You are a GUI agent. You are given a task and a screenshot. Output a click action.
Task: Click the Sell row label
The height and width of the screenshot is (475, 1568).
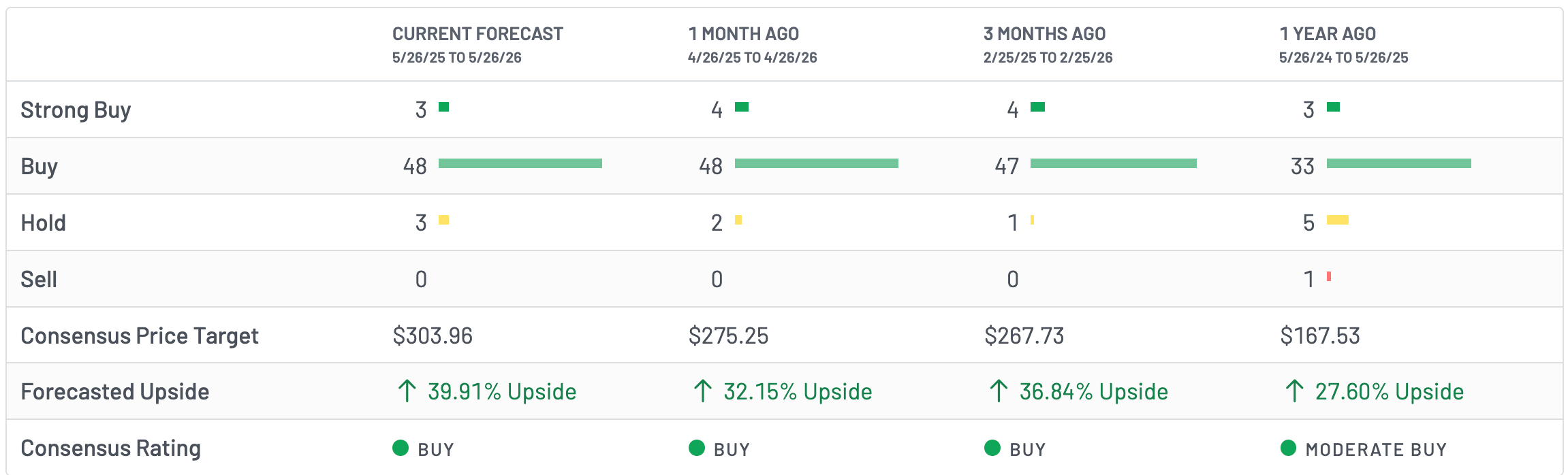(x=39, y=279)
